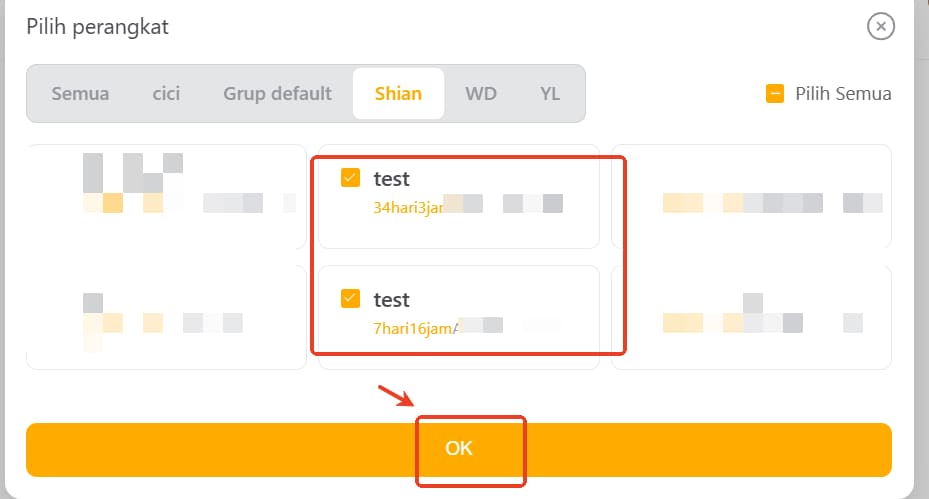The image size is (929, 499).
Task: Uncheck the test device with 34hari3jam
Action: point(351,178)
